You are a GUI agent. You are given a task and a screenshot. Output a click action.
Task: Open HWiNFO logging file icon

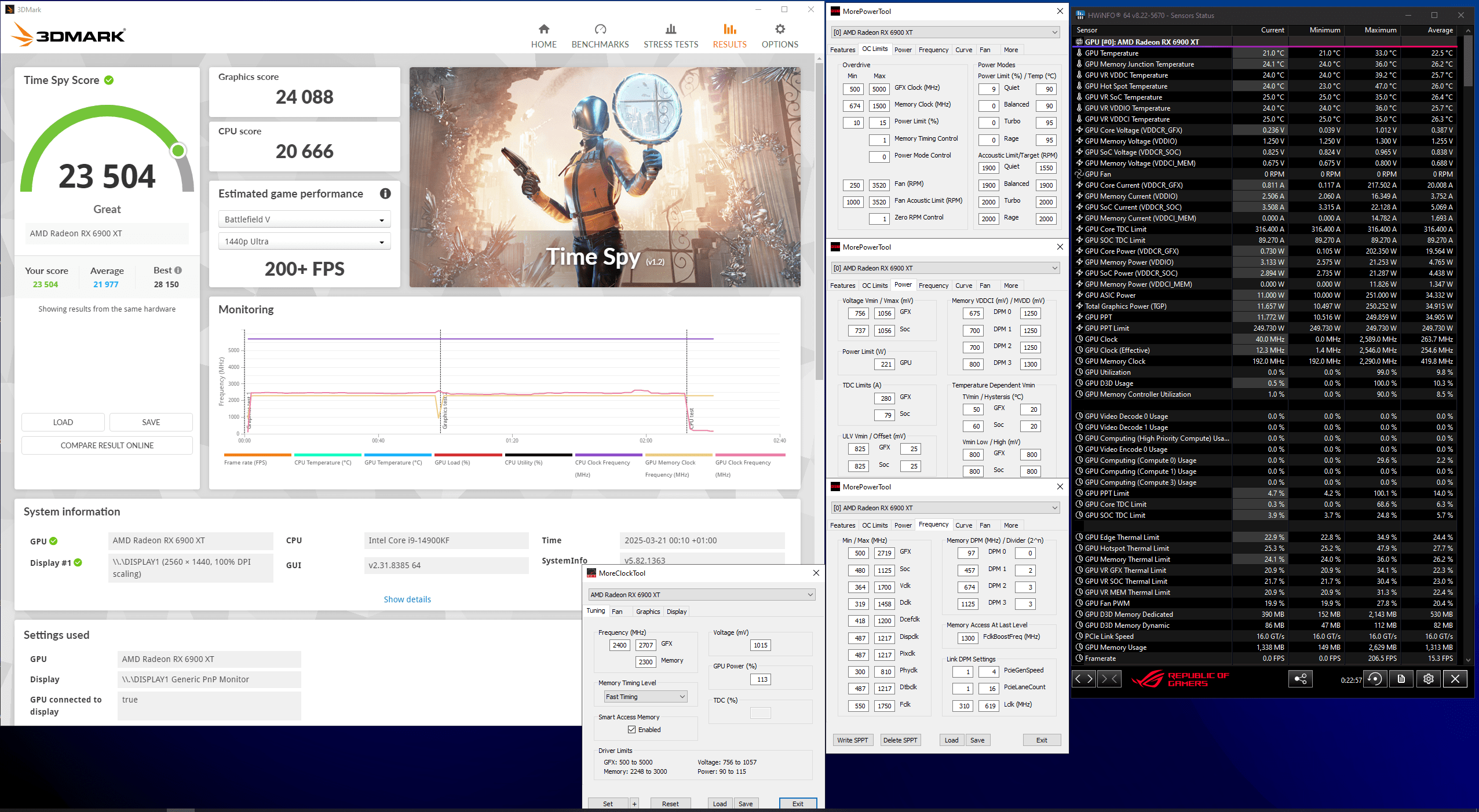click(1401, 679)
